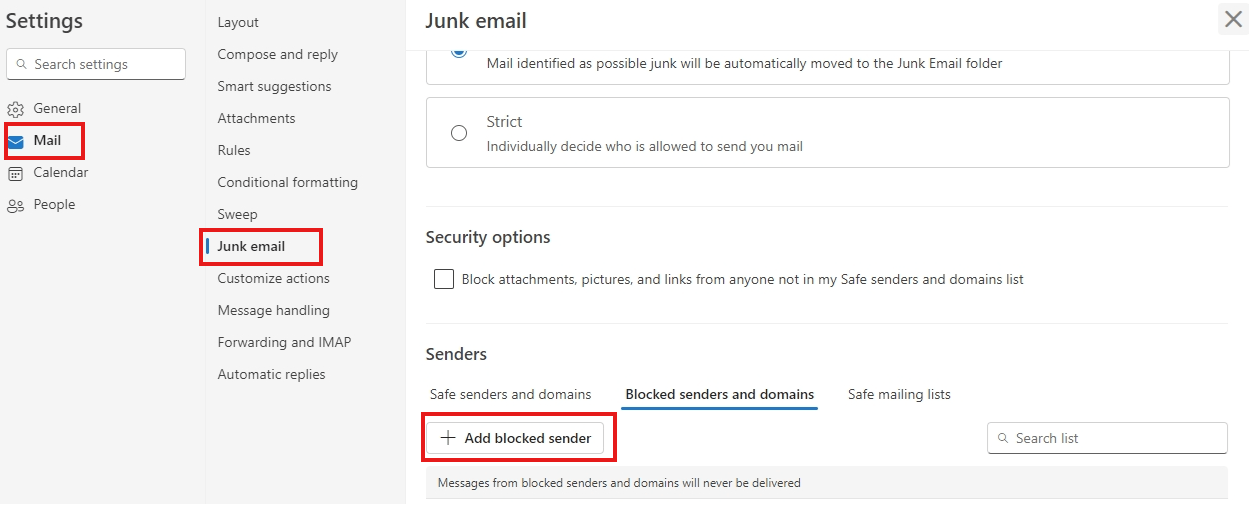Click the Search settings input field
Screen dimensions: 1250x505
(105, 64)
